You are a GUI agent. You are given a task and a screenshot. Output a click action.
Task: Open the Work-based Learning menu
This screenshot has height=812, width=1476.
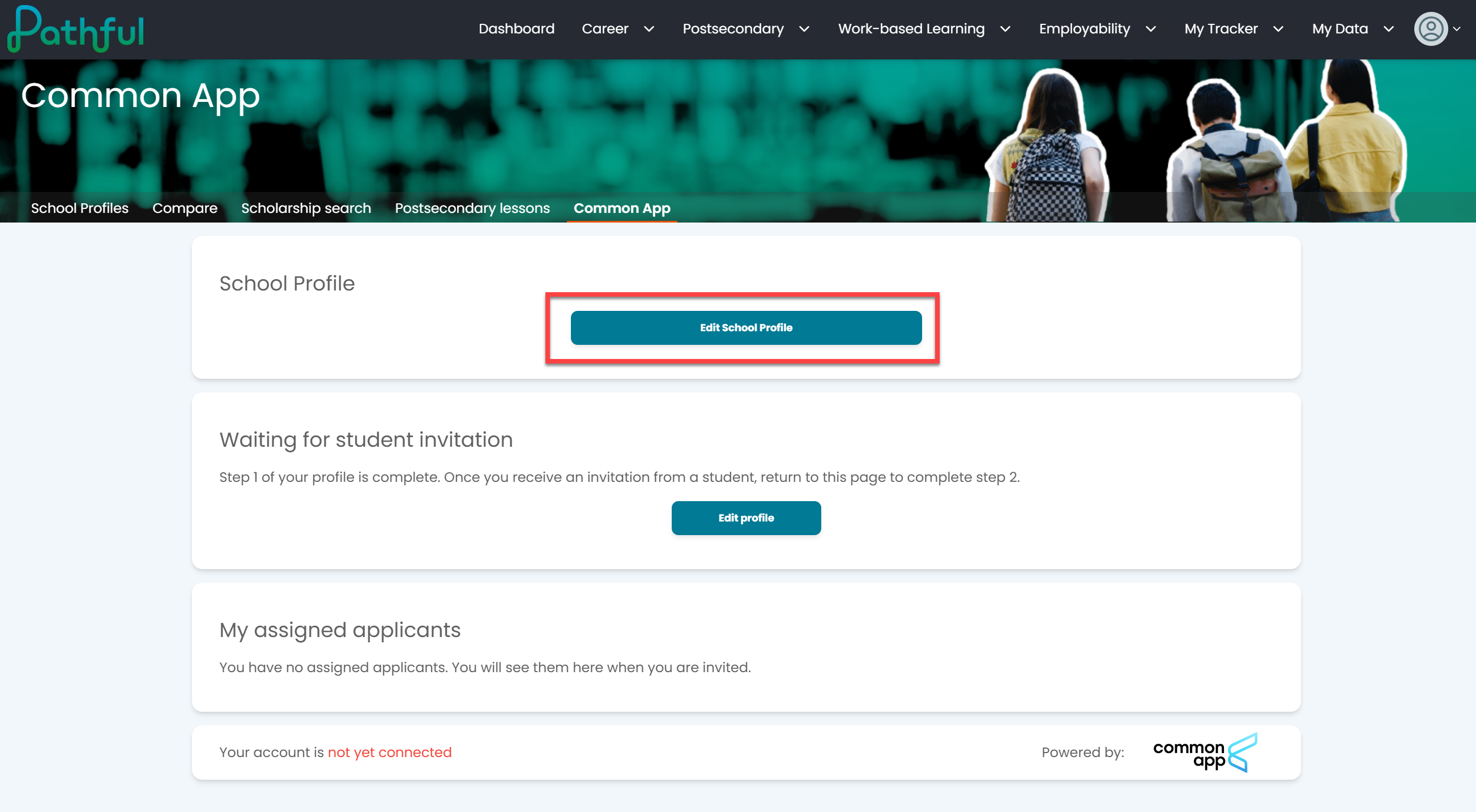click(911, 29)
